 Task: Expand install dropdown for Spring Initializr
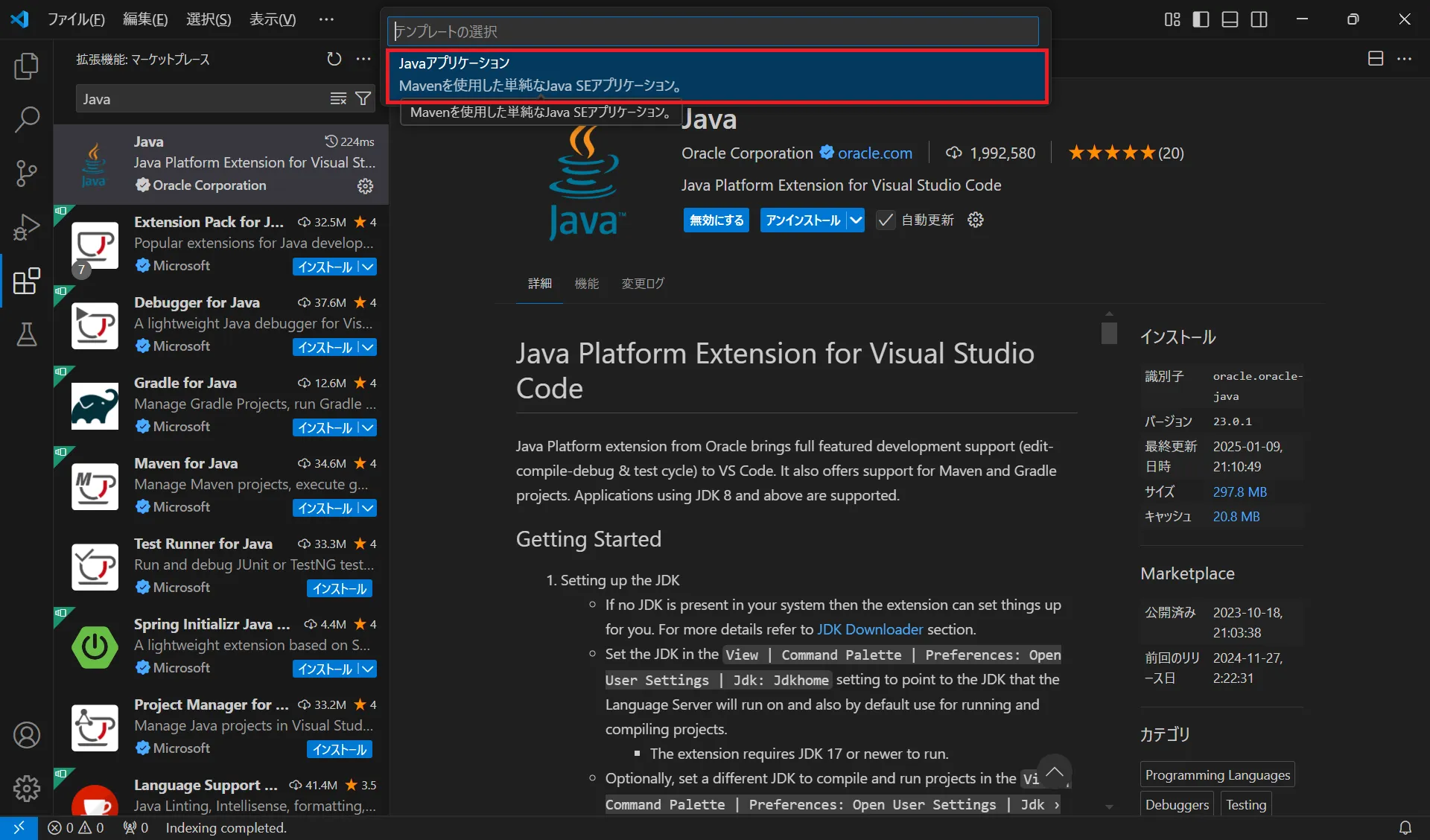pyautogui.click(x=367, y=669)
